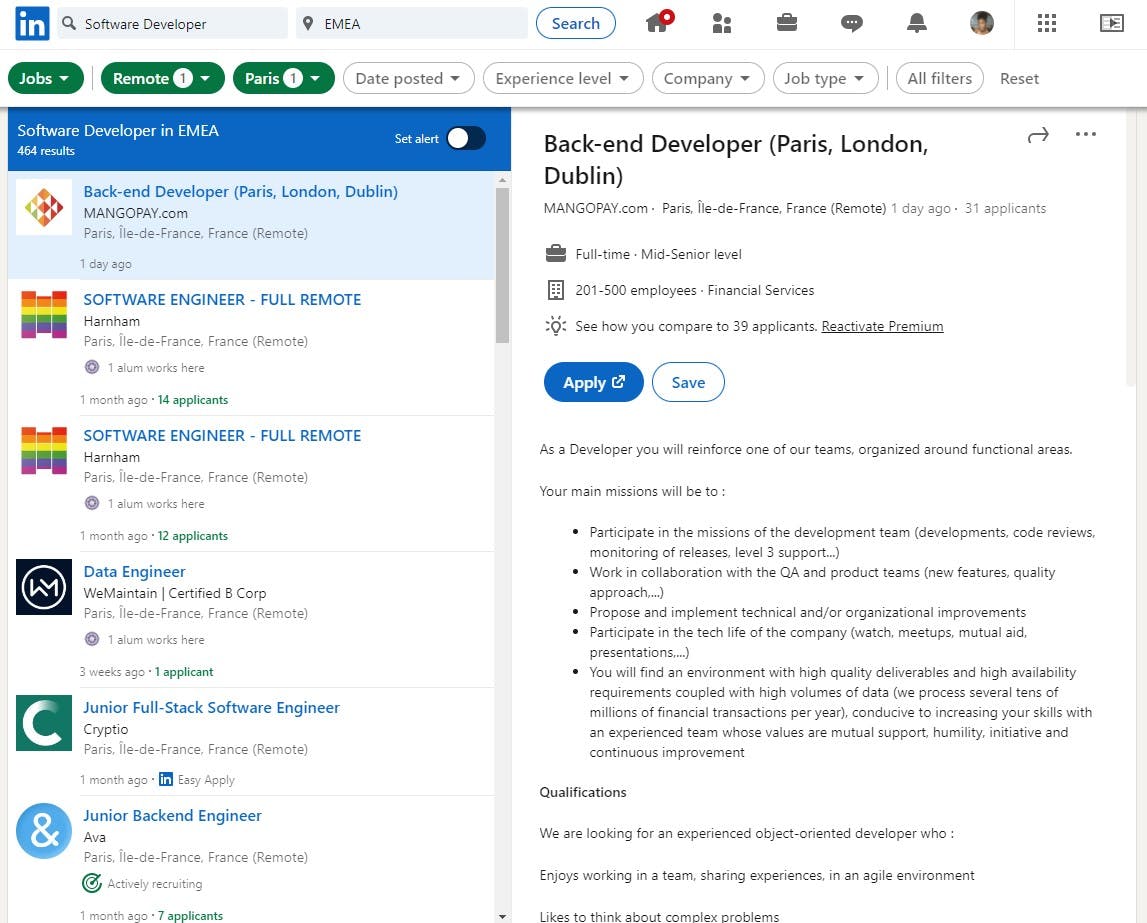Open the MANGOPAY.com link in job details
Viewport: 1147px width, 923px height.
pyautogui.click(x=595, y=208)
